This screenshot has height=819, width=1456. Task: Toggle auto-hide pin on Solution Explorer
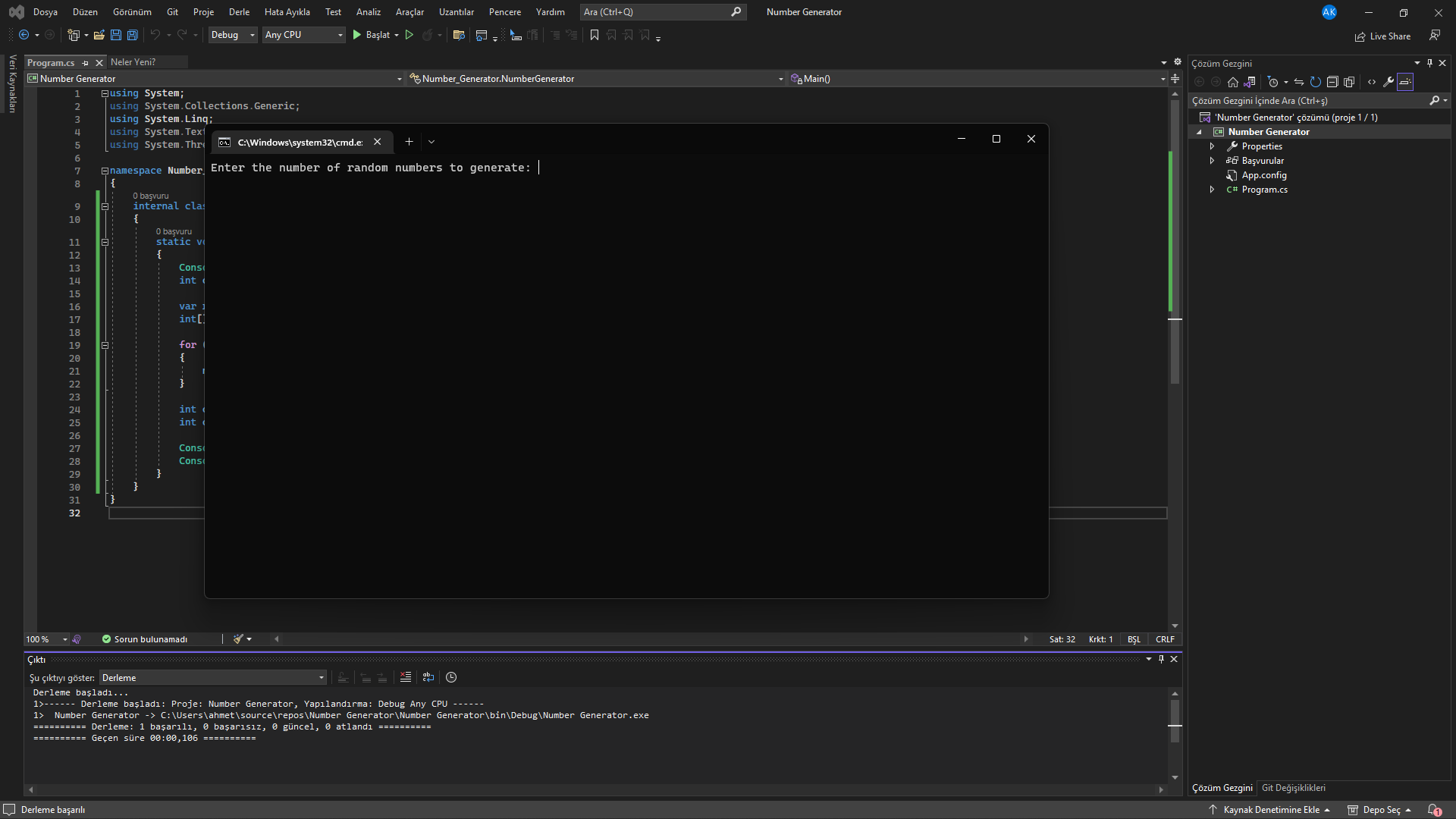1429,63
